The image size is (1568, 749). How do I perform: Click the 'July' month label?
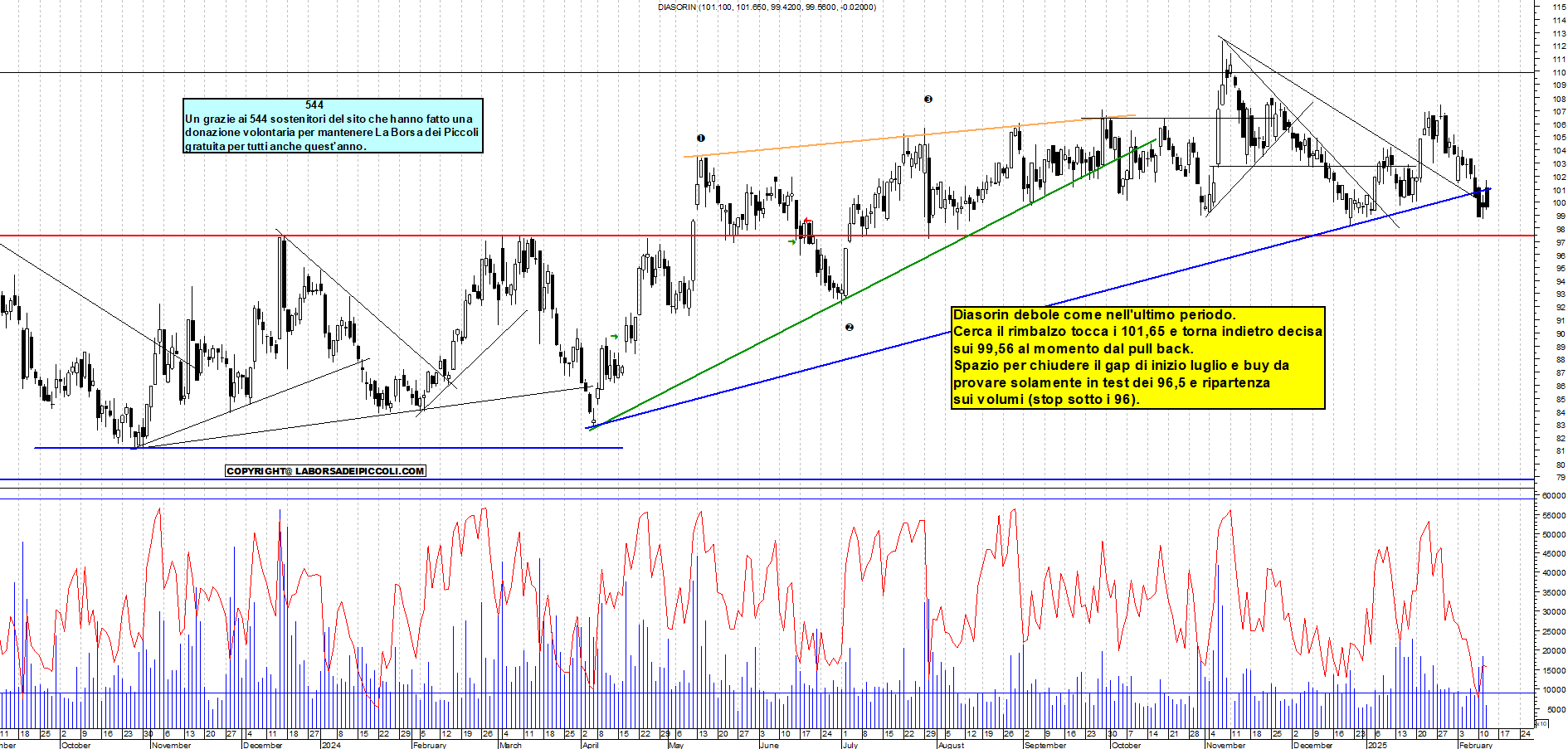pyautogui.click(x=850, y=745)
